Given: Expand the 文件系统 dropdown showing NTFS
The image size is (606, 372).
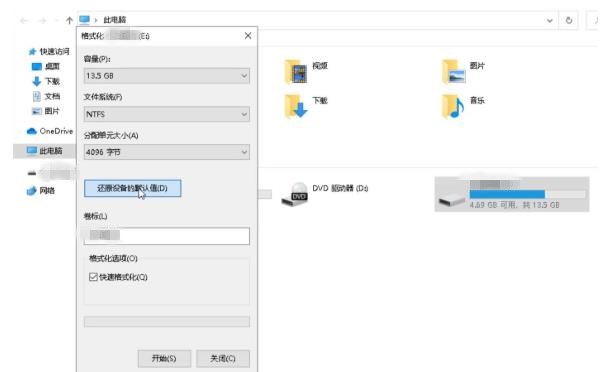Looking at the screenshot, I should point(167,114).
